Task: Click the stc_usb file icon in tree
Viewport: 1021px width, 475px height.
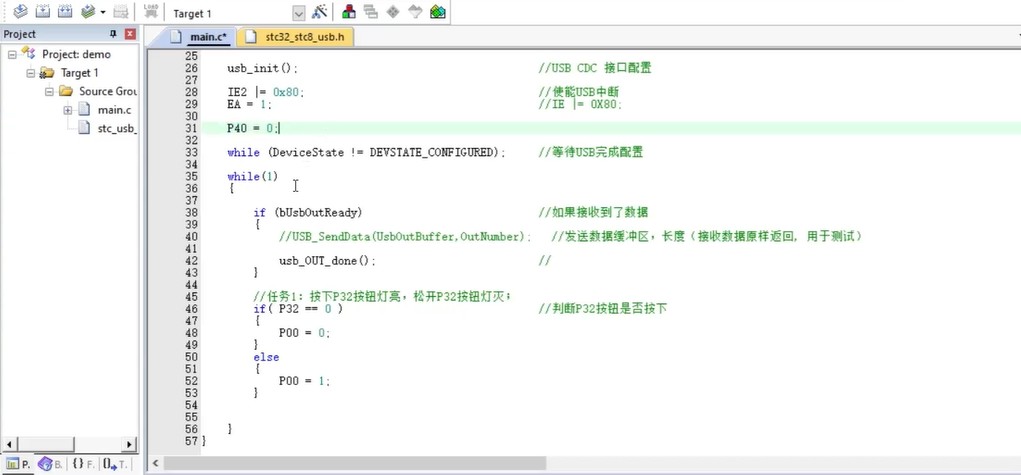Action: [x=84, y=128]
